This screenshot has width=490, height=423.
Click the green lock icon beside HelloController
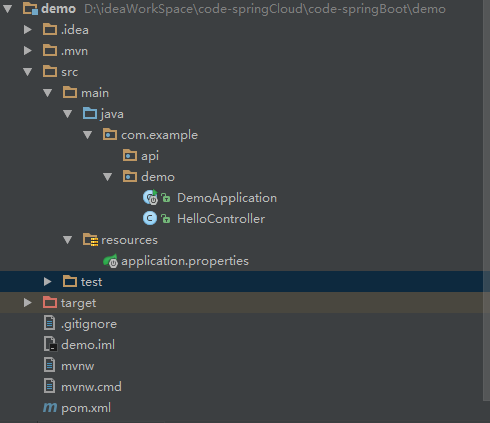point(166,219)
